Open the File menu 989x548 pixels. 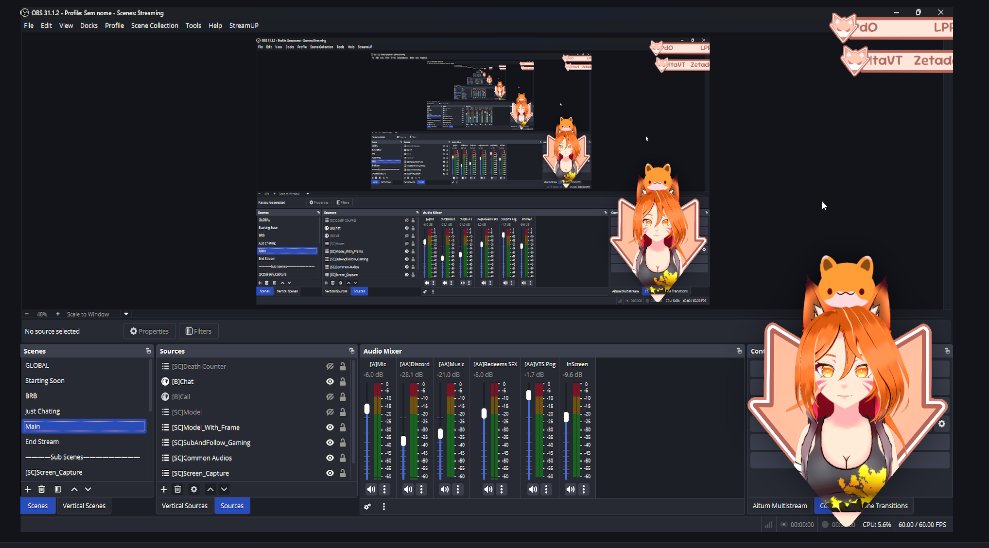pyautogui.click(x=28, y=26)
